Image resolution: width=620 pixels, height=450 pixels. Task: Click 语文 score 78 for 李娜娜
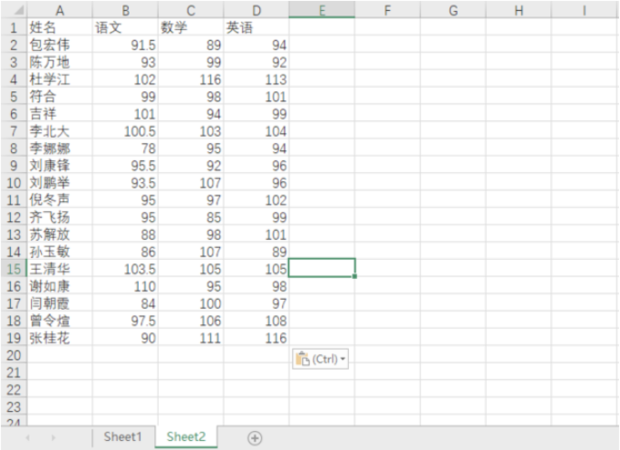click(125, 148)
